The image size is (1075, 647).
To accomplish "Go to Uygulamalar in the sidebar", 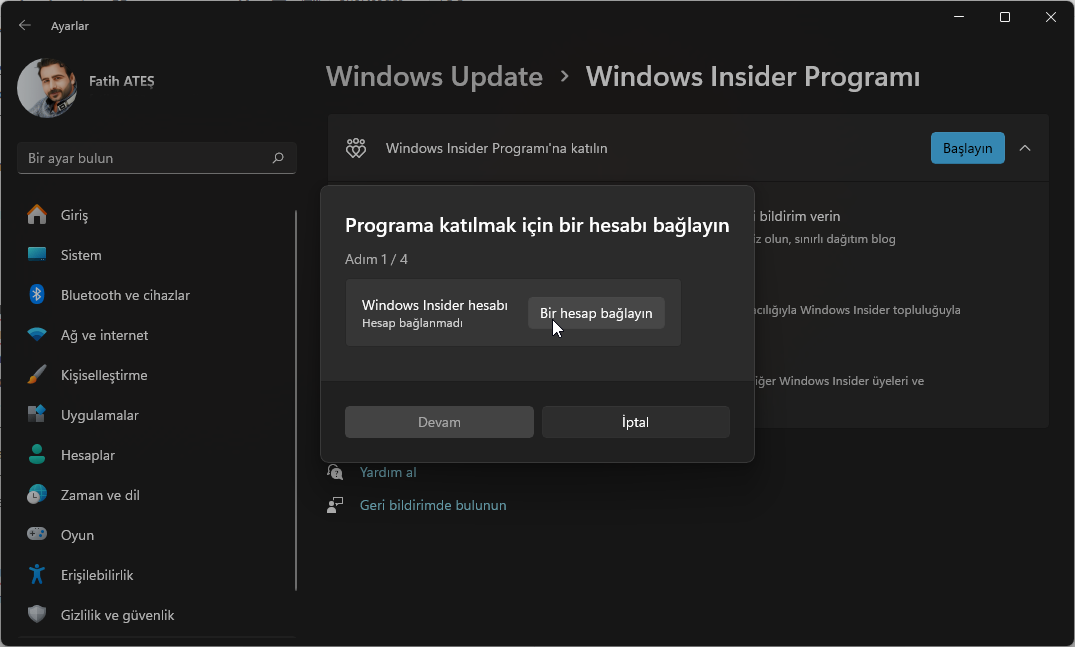I will 99,415.
